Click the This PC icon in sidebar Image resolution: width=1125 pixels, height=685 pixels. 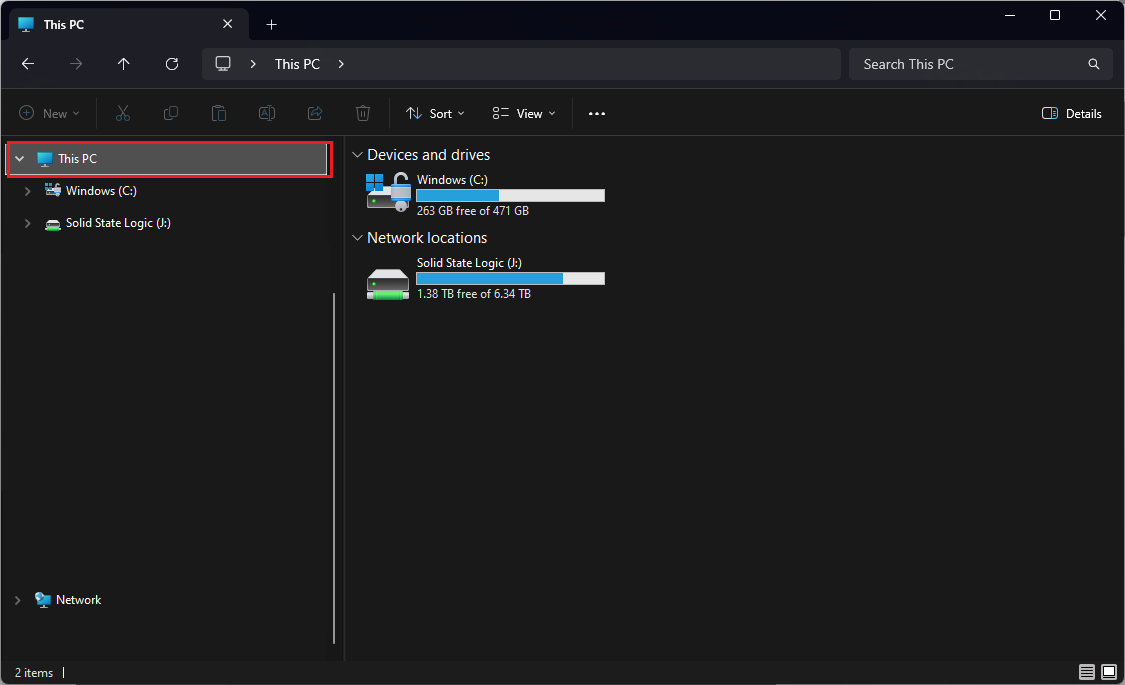[x=44, y=159]
